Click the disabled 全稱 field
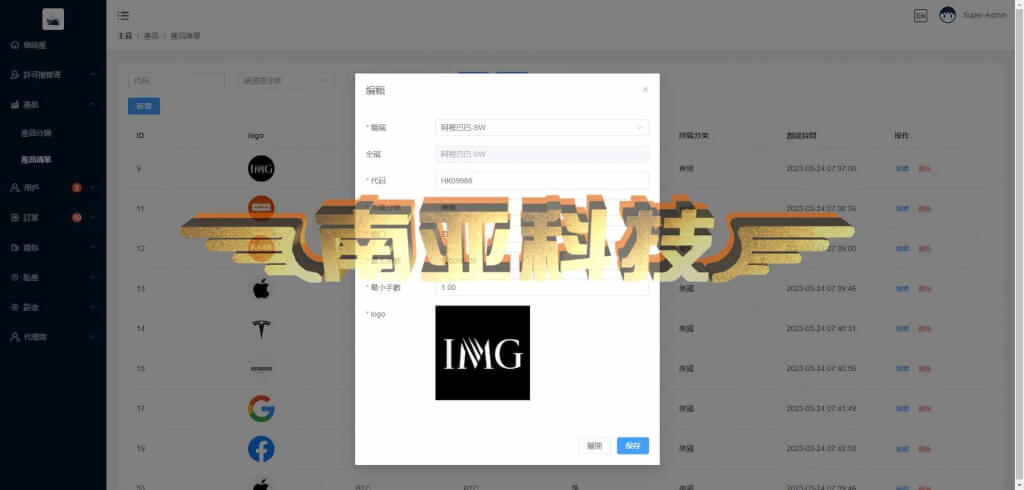 [x=542, y=154]
